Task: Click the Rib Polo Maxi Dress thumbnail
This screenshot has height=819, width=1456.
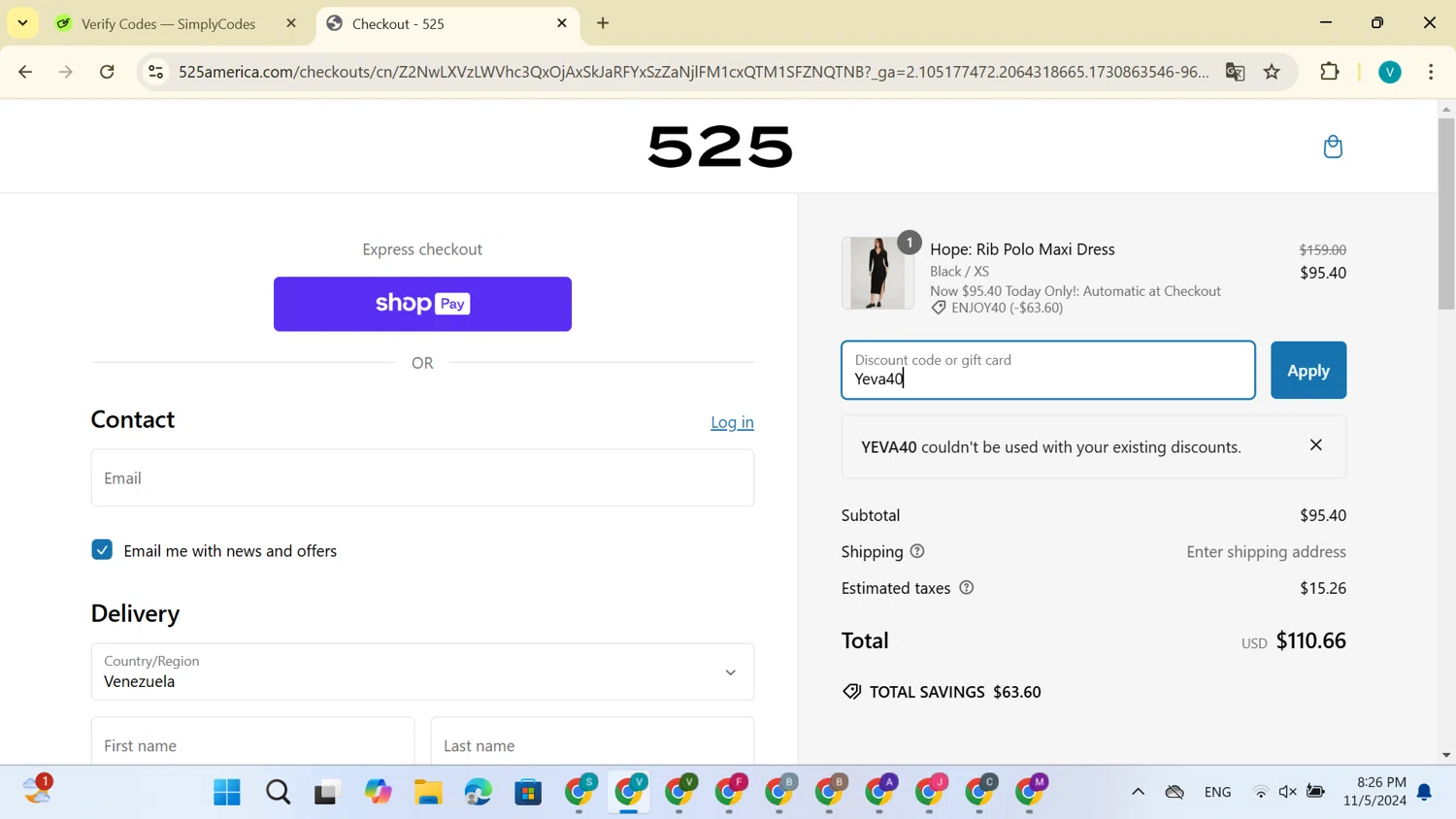Action: [877, 273]
